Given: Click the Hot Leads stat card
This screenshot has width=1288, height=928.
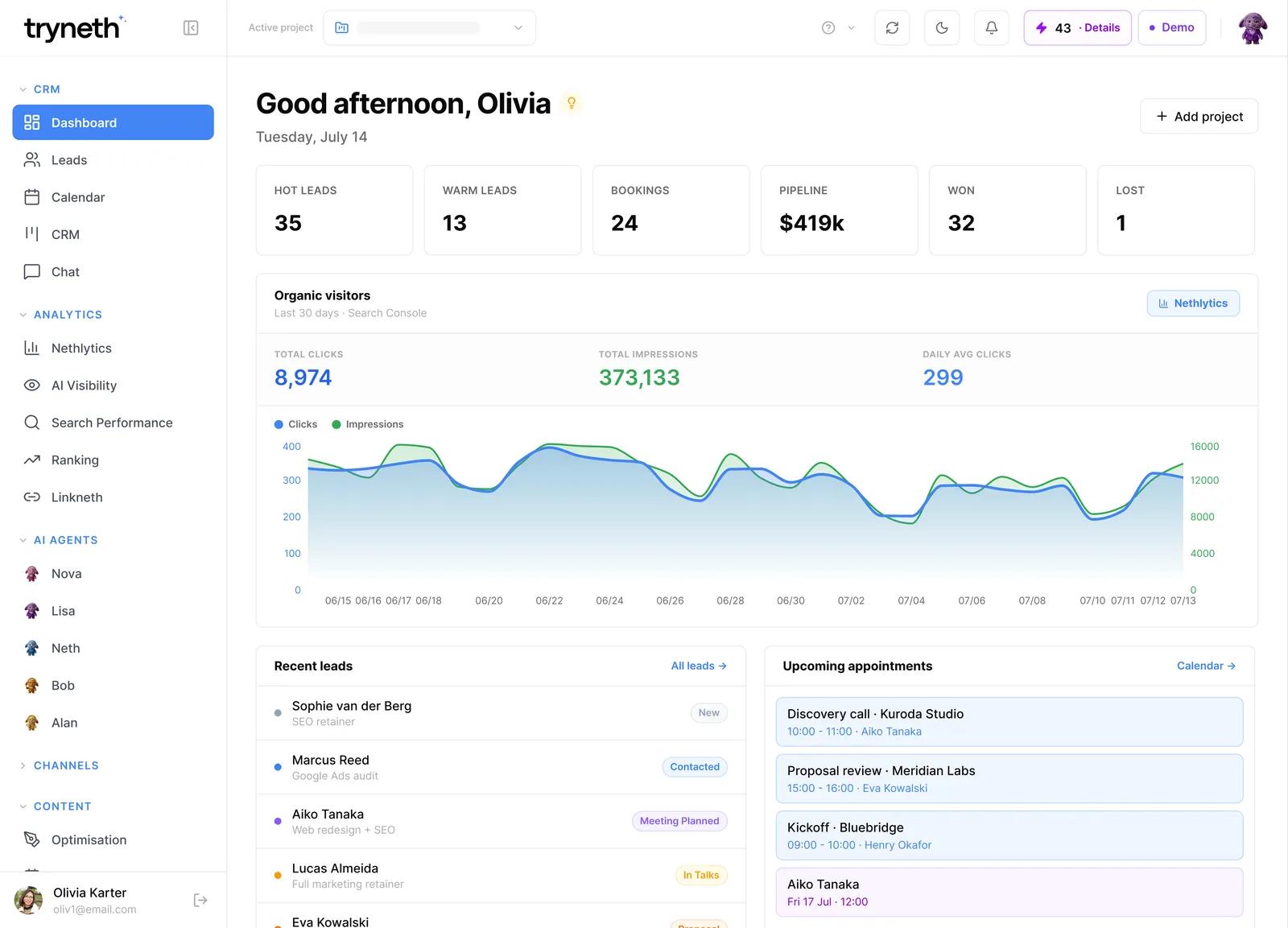Looking at the screenshot, I should (x=334, y=210).
